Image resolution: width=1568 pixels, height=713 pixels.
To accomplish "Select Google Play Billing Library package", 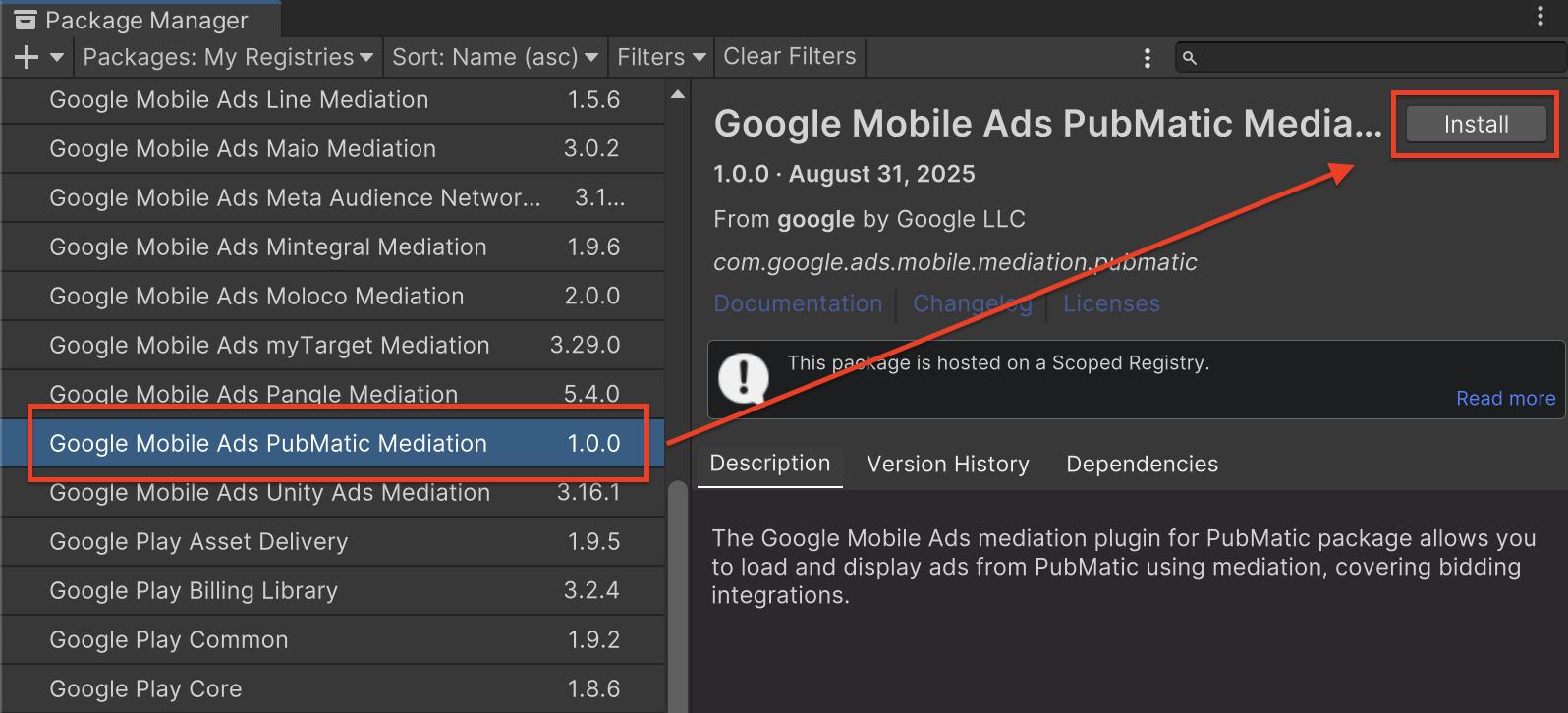I will point(194,590).
